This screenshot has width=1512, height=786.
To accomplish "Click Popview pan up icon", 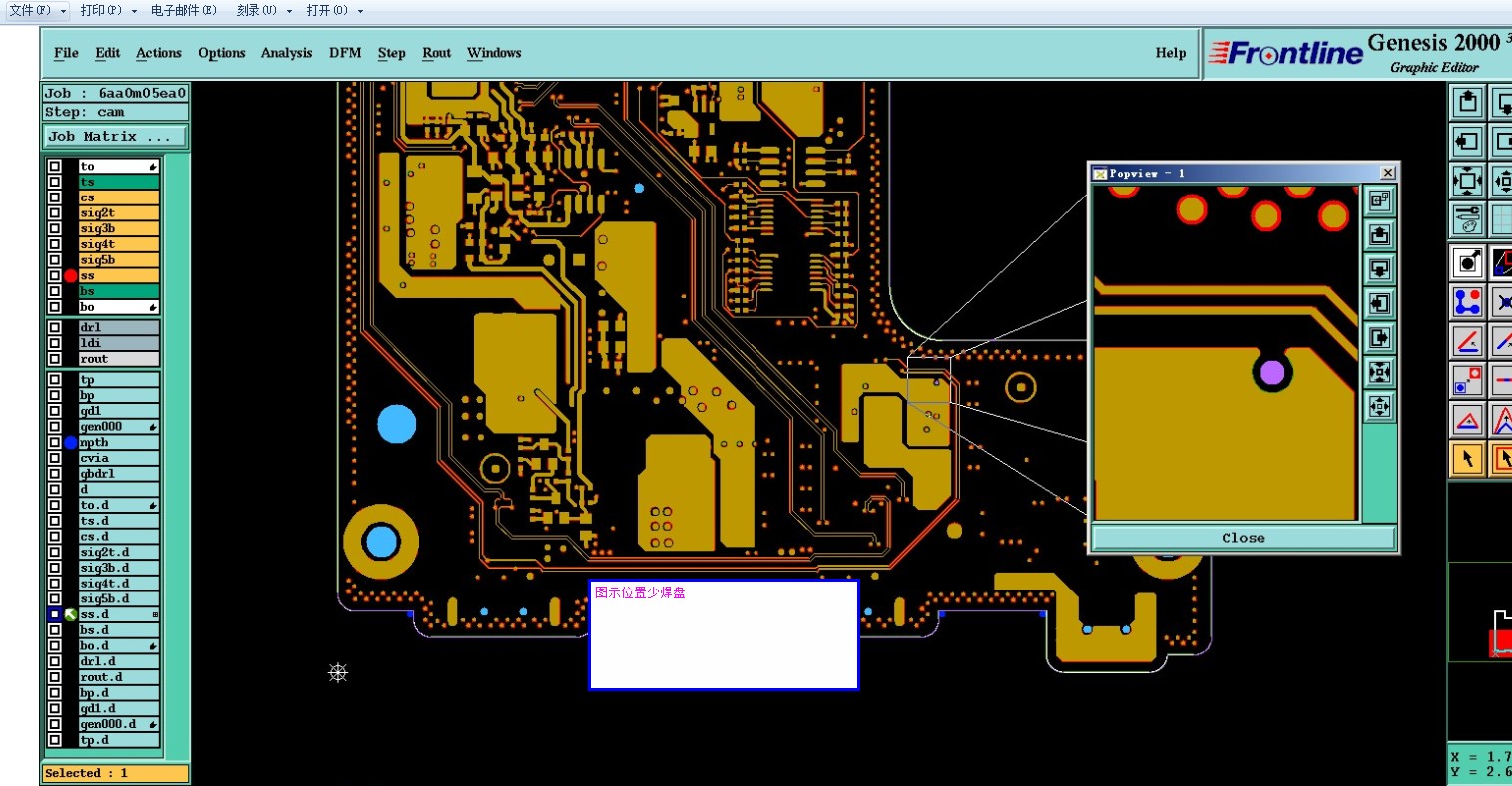I will [1379, 235].
